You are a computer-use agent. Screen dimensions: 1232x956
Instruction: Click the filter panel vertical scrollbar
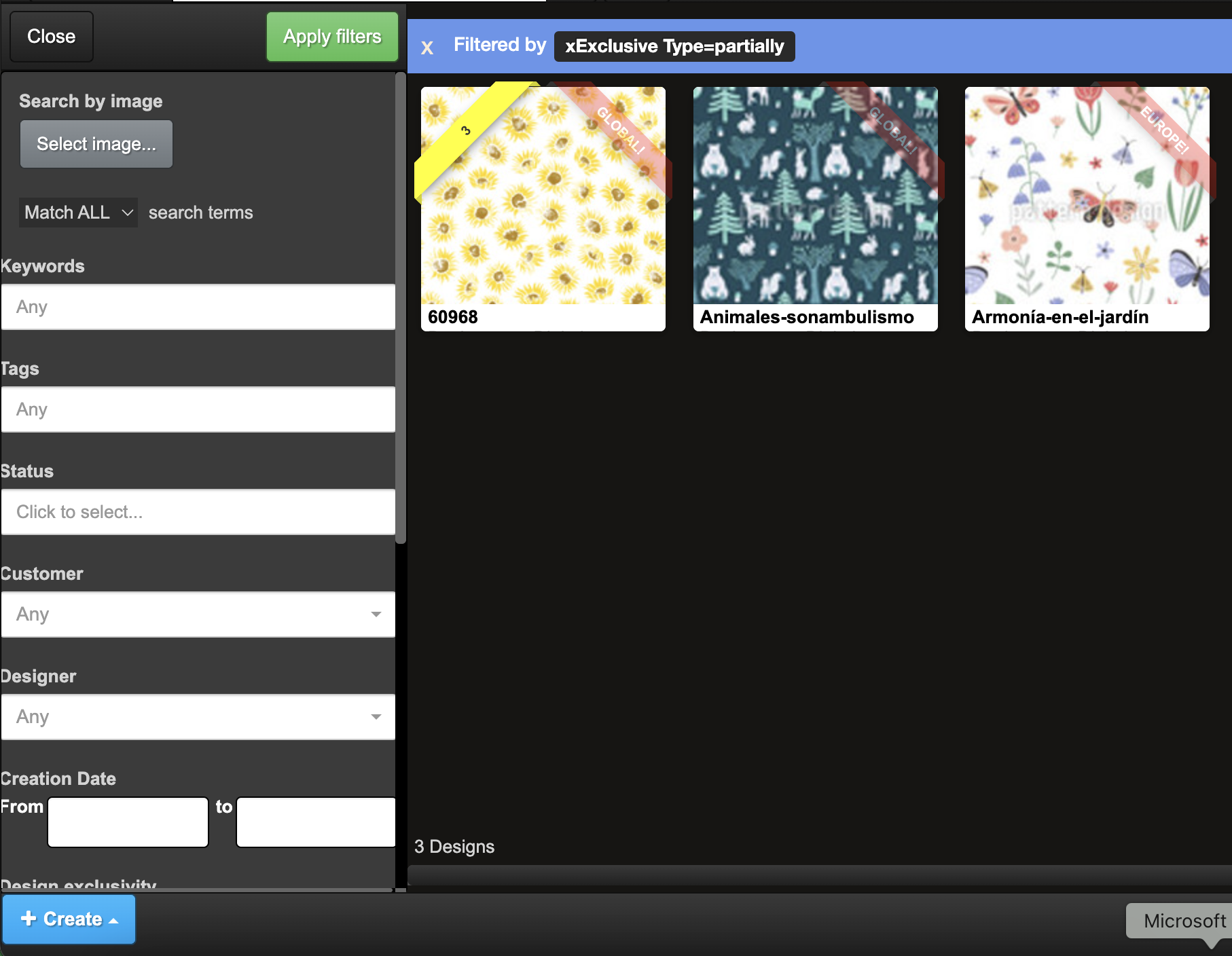point(401,308)
